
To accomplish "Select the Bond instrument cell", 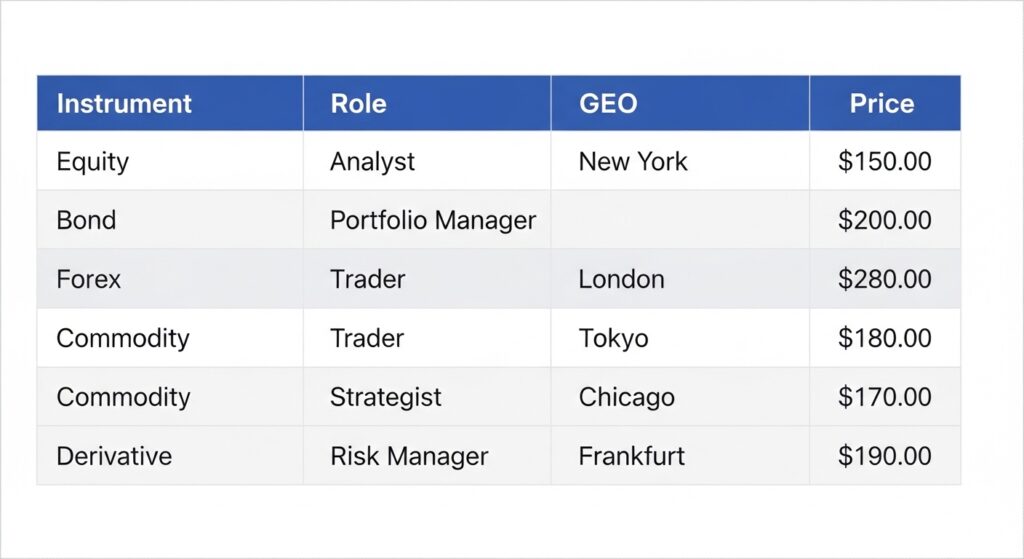I will (x=86, y=220).
